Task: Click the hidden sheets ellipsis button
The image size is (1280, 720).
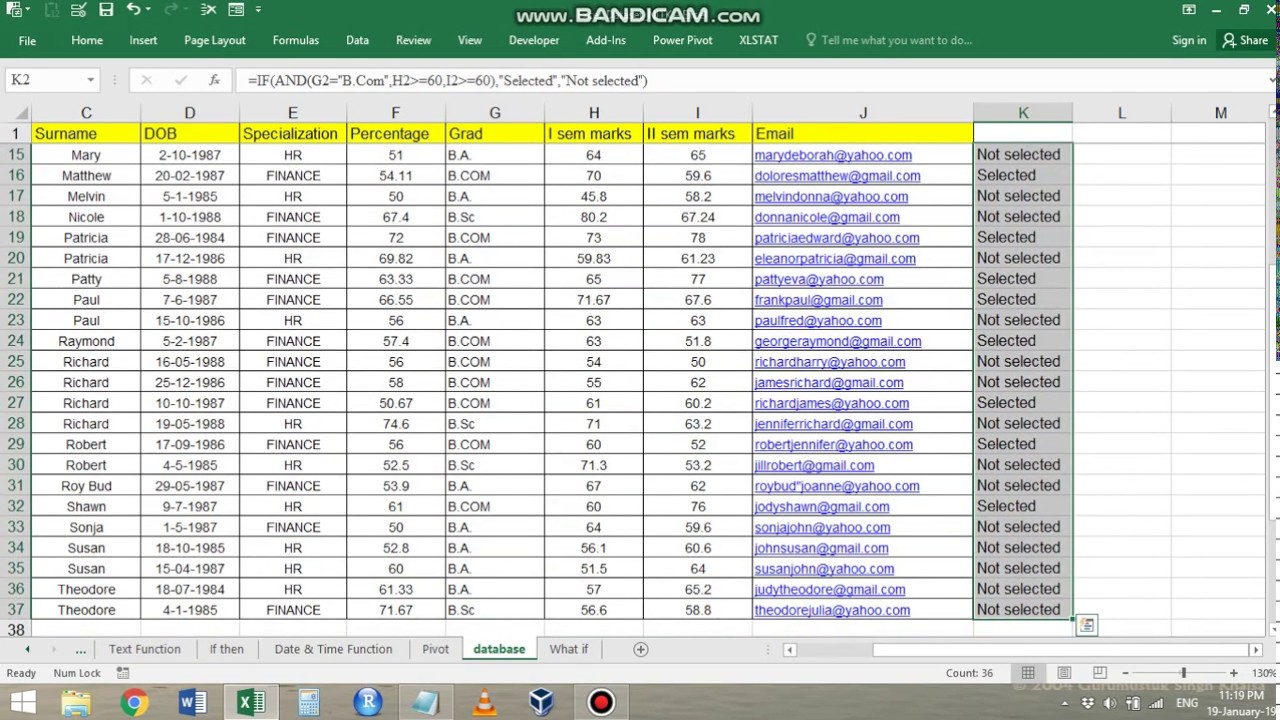Action: click(x=80, y=649)
